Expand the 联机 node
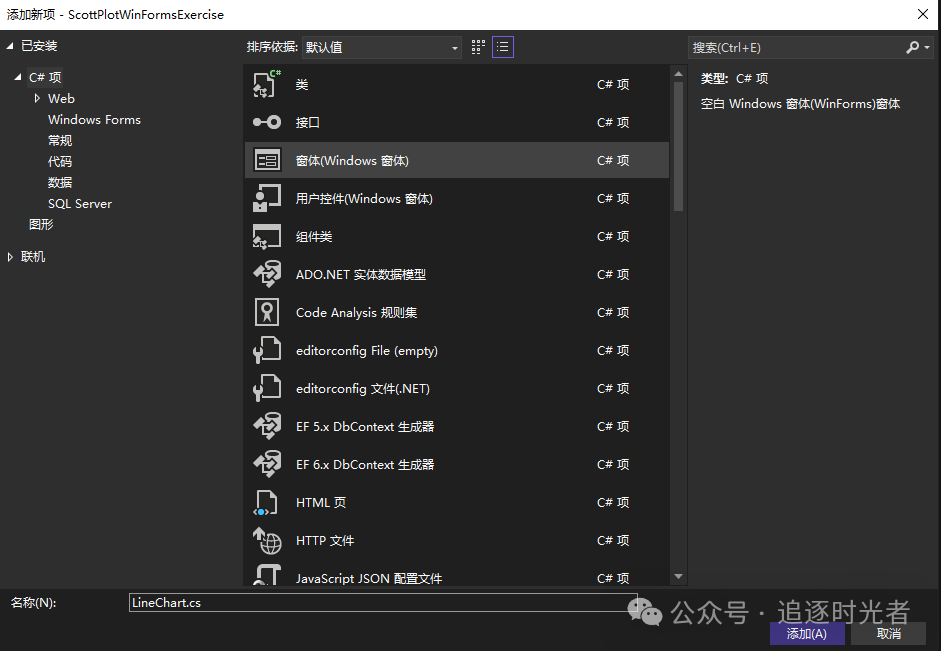 coord(10,257)
